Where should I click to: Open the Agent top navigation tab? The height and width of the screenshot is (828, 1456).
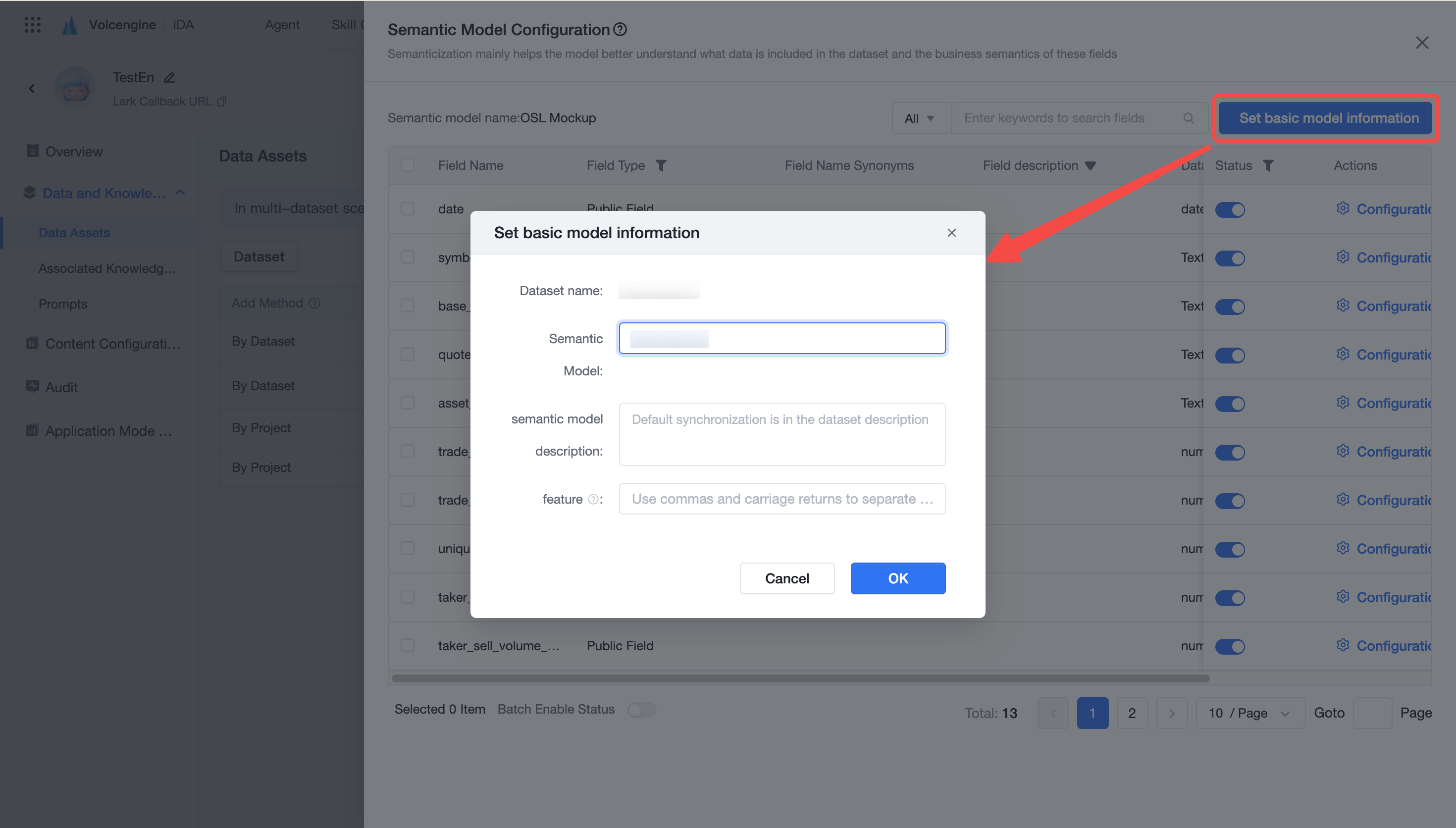pyautogui.click(x=282, y=24)
